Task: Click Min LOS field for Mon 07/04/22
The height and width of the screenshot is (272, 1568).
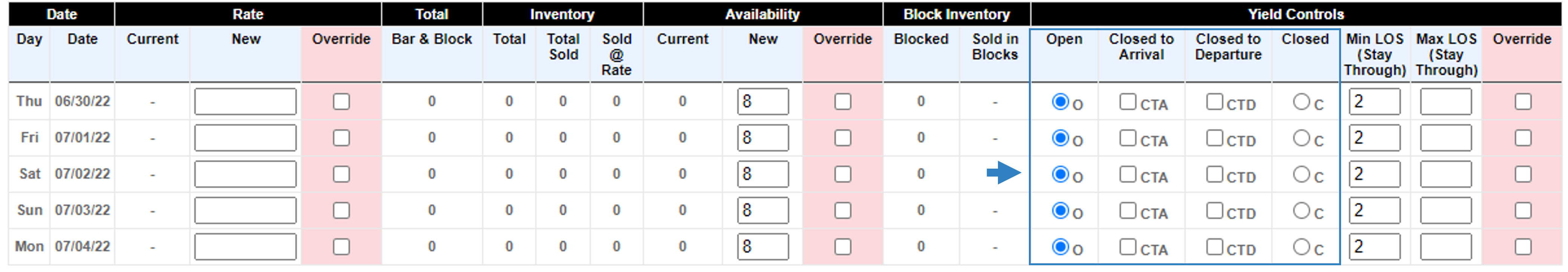Action: (x=1374, y=247)
